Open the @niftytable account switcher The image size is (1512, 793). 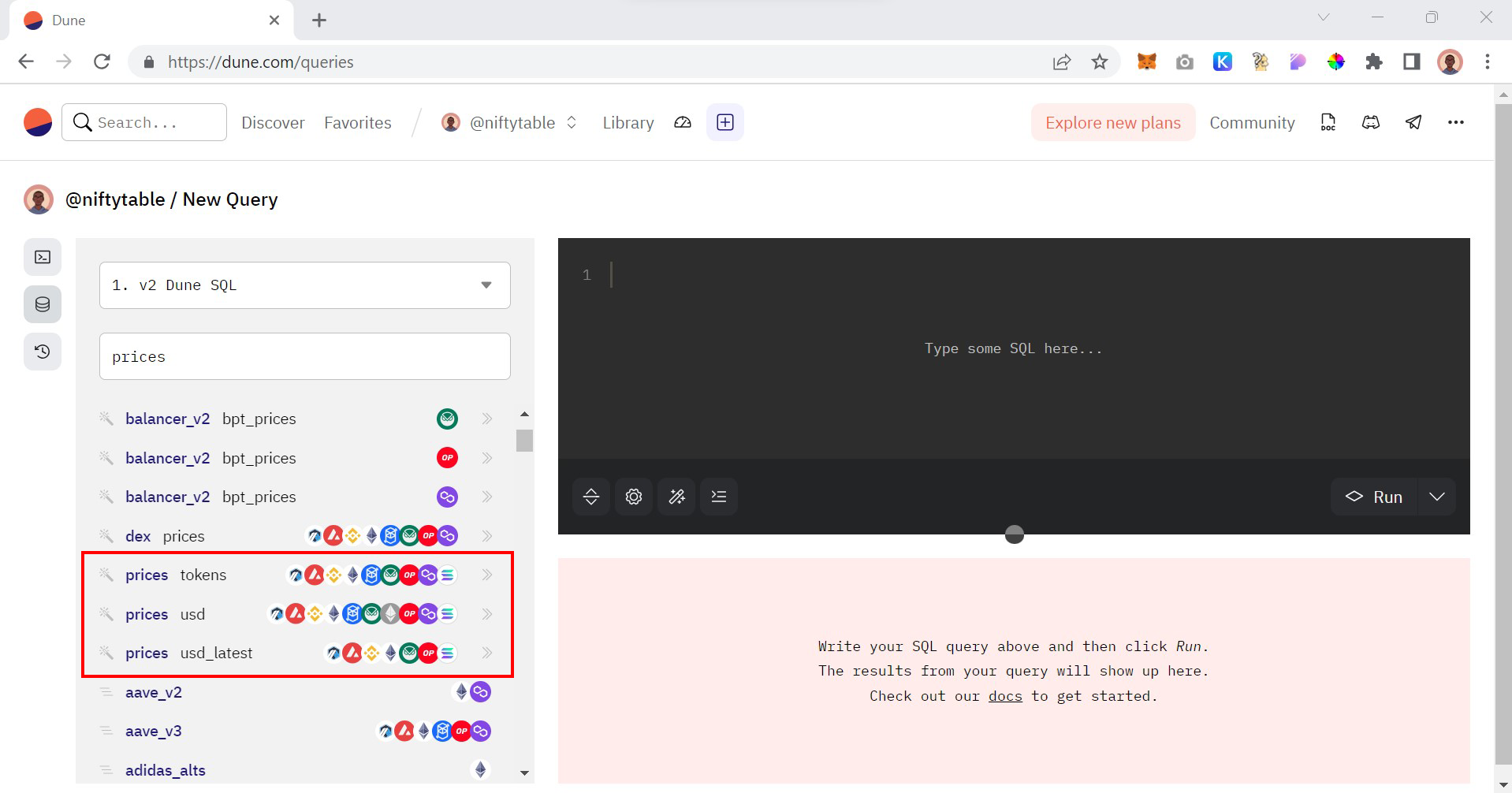510,122
